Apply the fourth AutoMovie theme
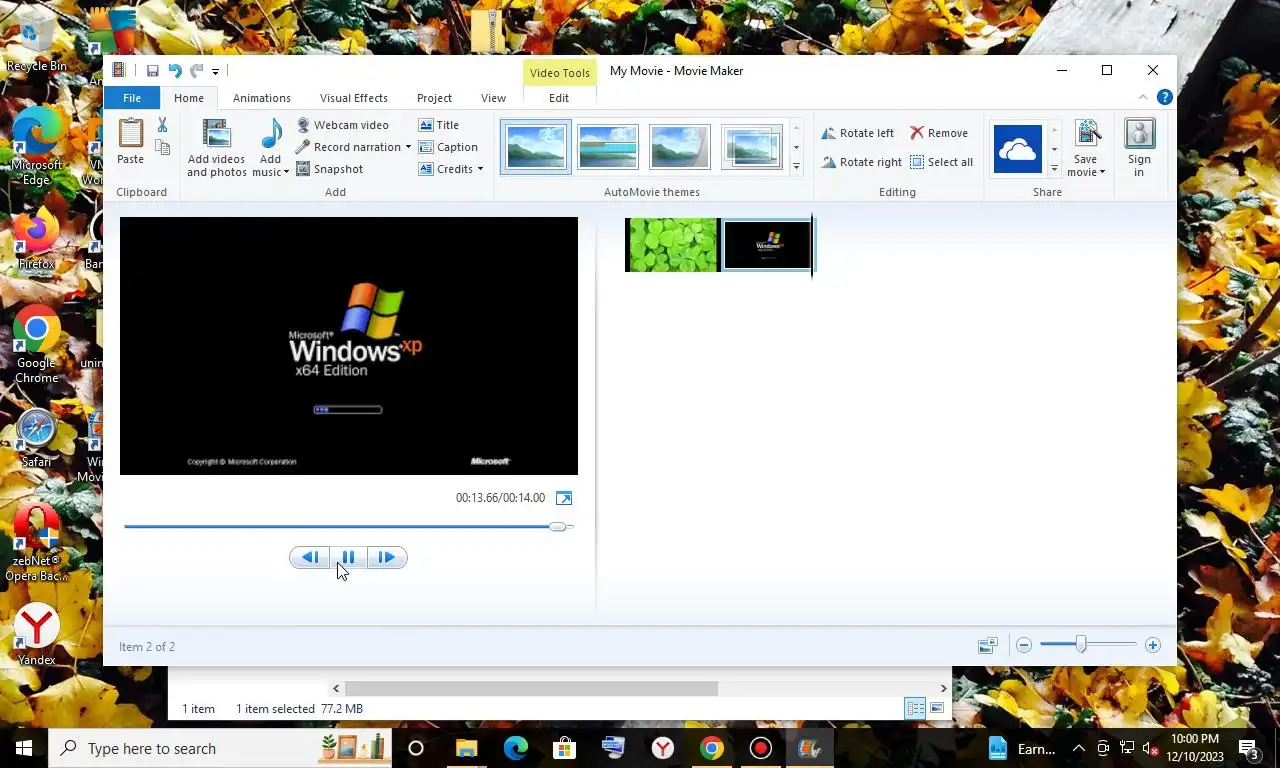 752,147
